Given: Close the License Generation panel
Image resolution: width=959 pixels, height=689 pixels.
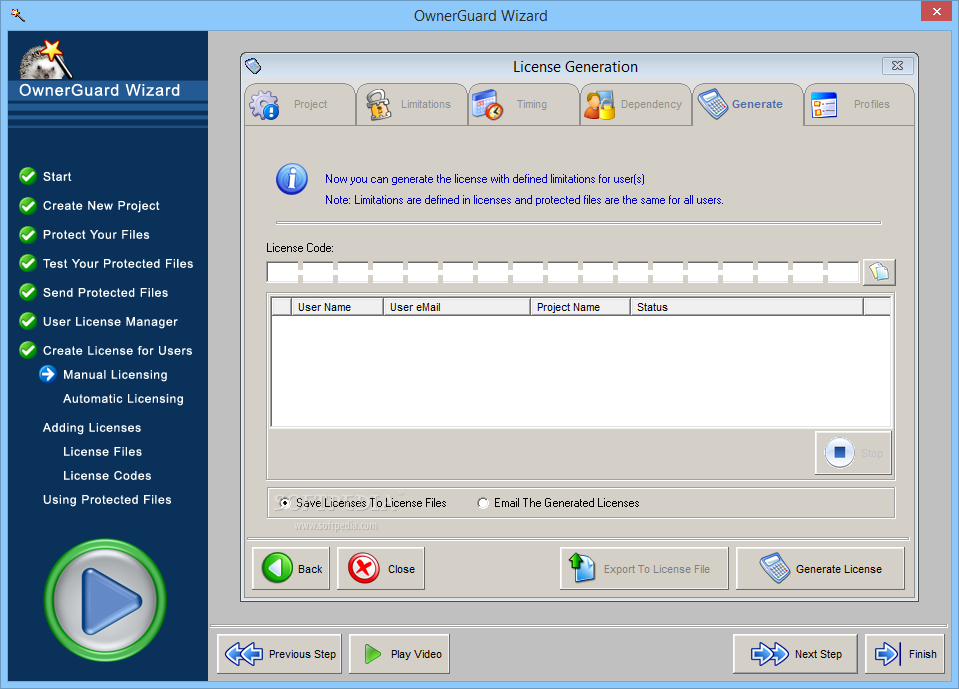Looking at the screenshot, I should (x=897, y=65).
